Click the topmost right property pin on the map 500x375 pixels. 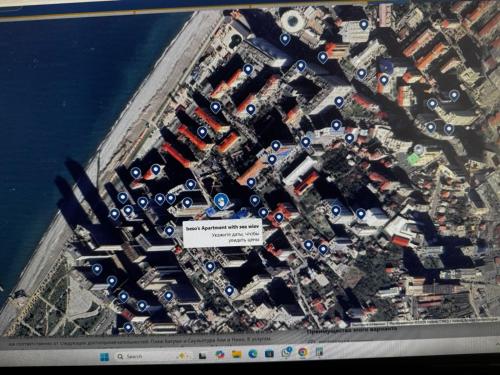point(364,25)
